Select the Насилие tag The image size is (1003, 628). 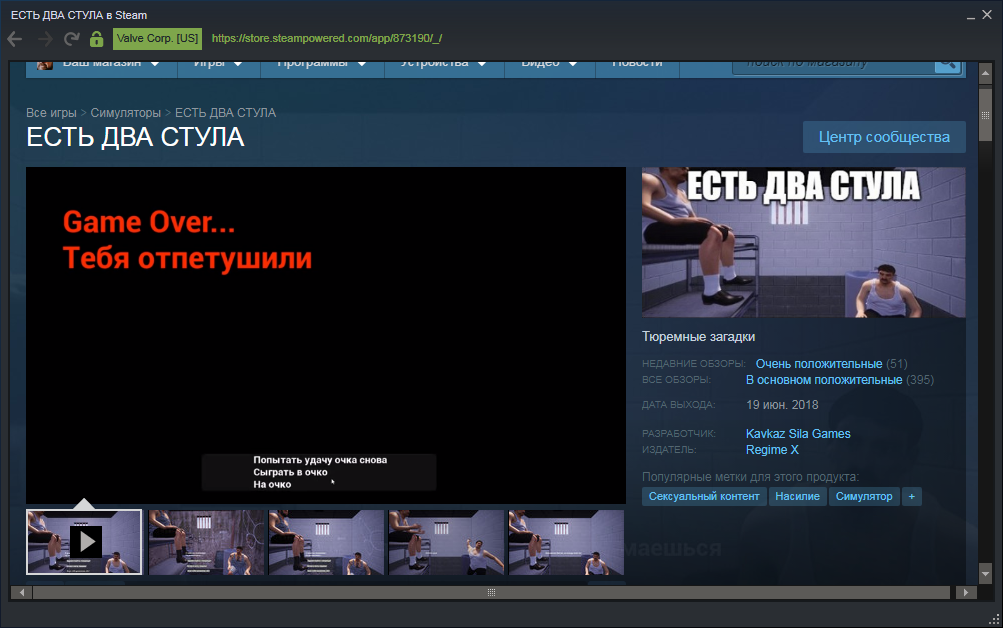(x=797, y=496)
